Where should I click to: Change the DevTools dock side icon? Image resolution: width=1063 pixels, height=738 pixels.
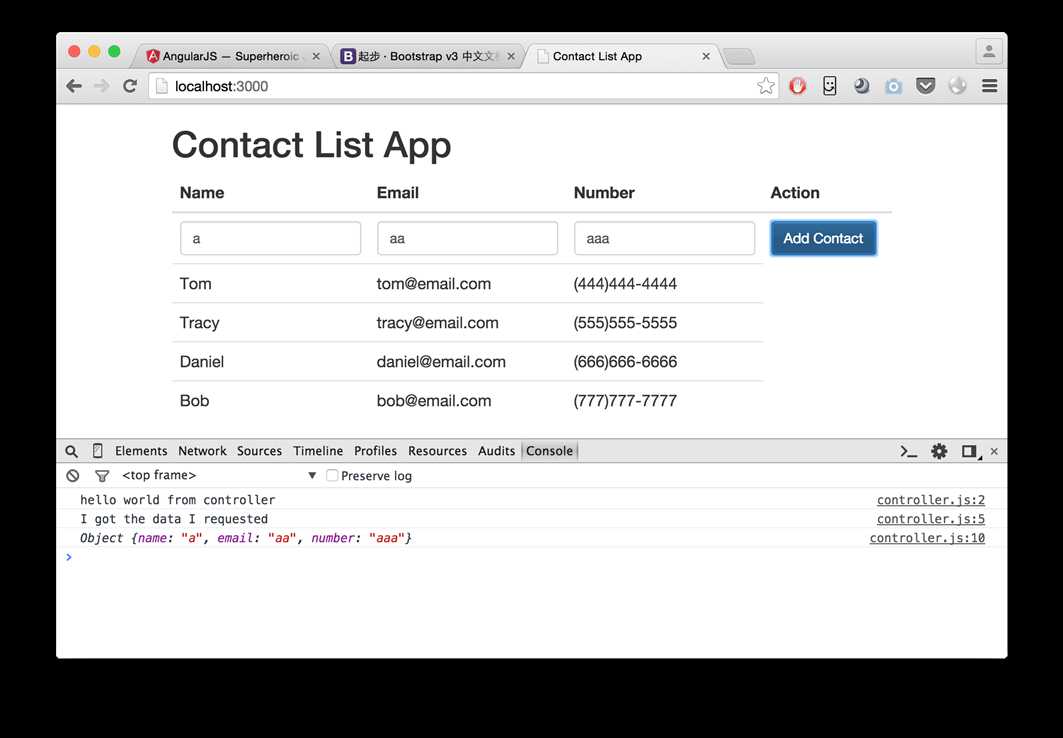(x=970, y=451)
